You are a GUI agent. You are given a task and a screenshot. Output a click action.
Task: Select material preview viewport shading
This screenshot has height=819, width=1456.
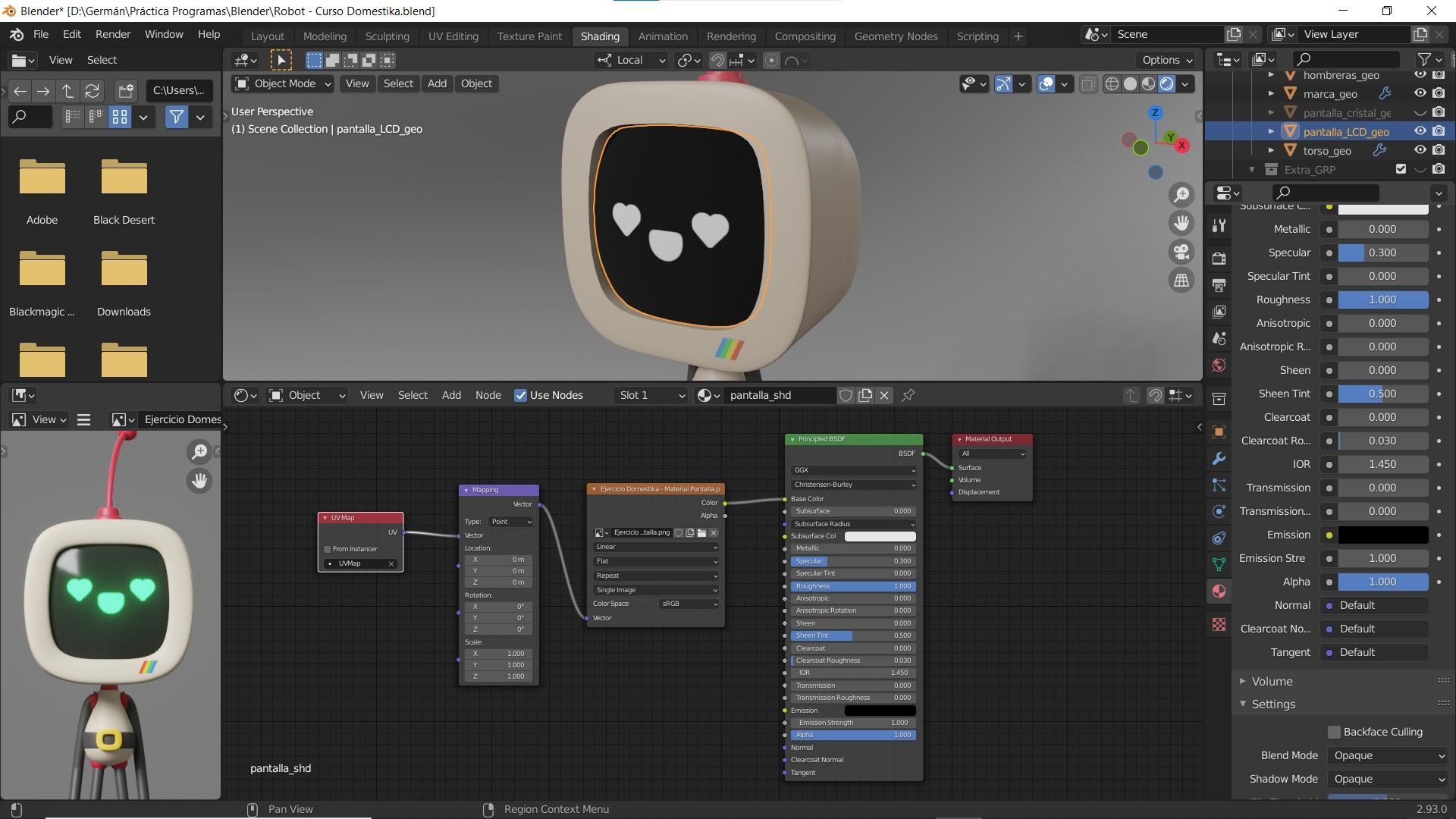(x=1149, y=83)
